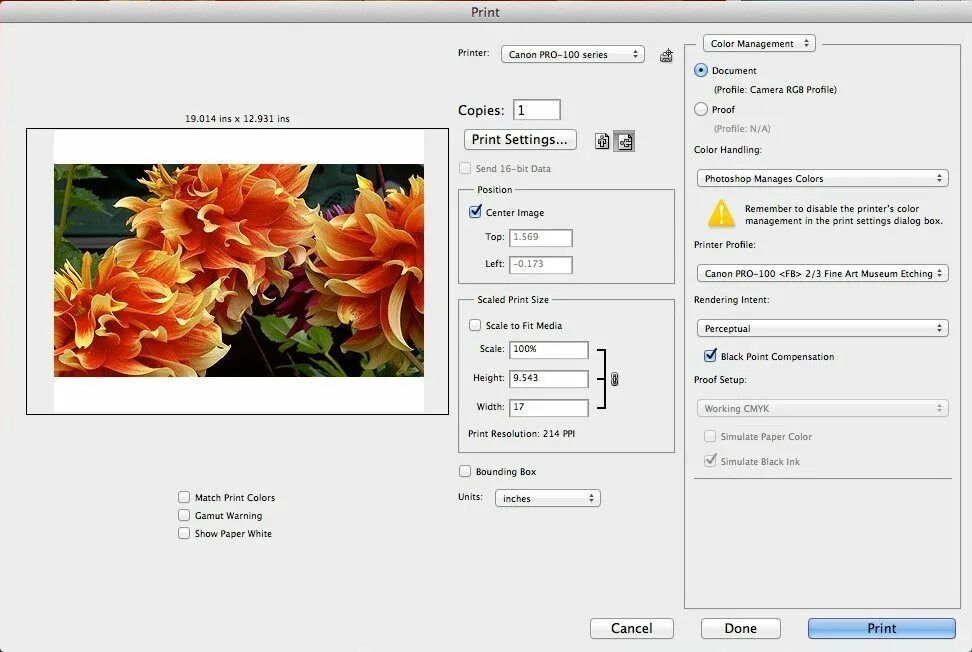The height and width of the screenshot is (652, 972).
Task: Click the Height input field
Action: click(549, 379)
